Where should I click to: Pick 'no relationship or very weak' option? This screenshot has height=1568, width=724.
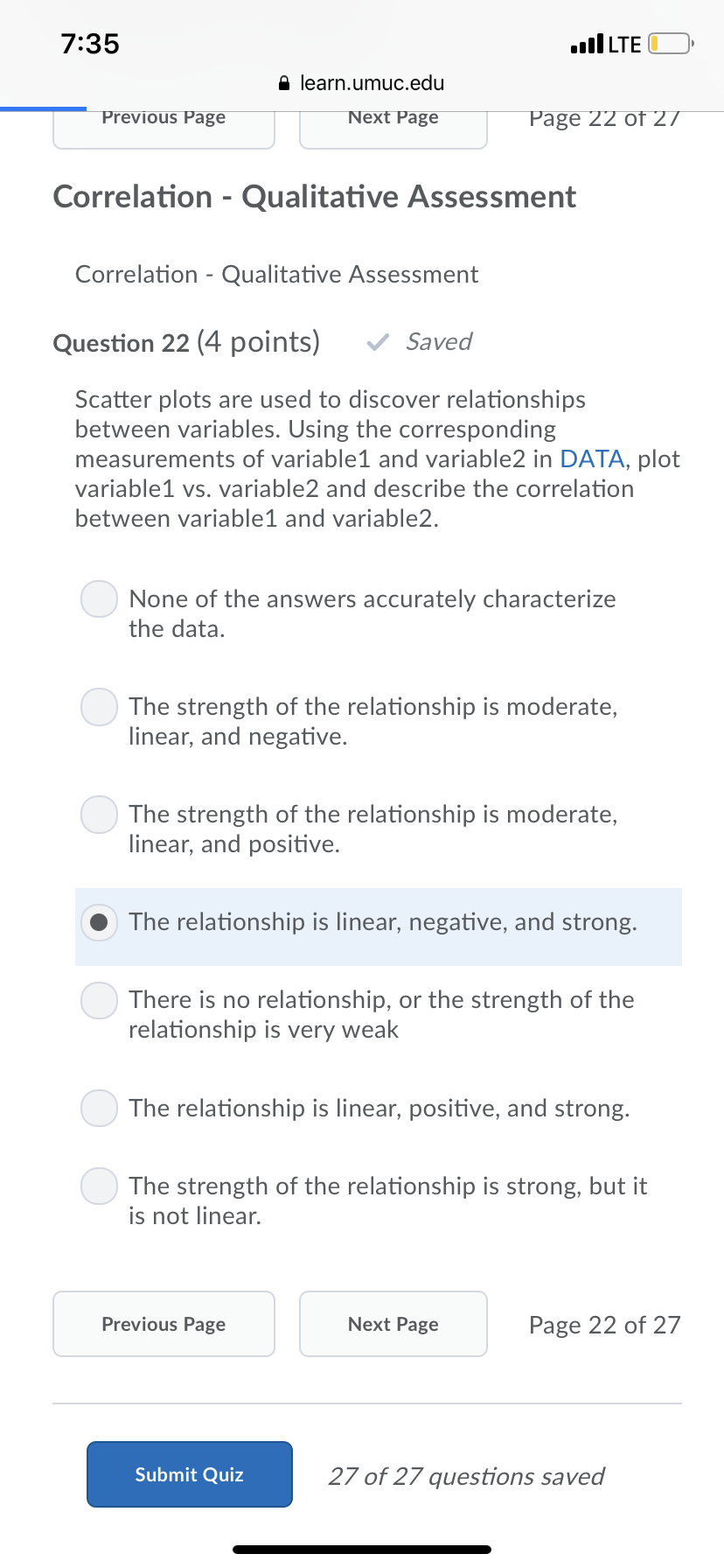[100, 1000]
